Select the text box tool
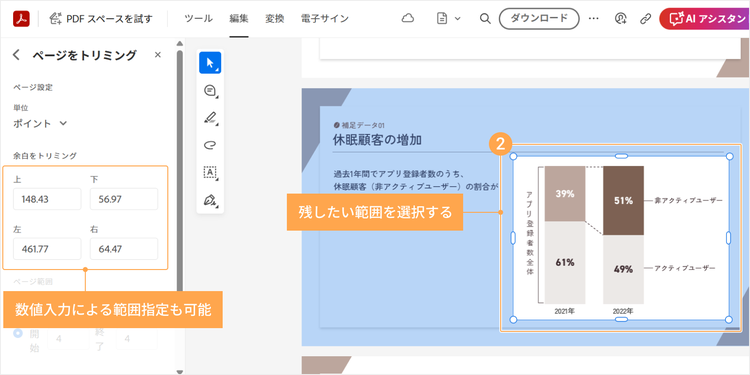The image size is (750, 375). click(x=210, y=172)
